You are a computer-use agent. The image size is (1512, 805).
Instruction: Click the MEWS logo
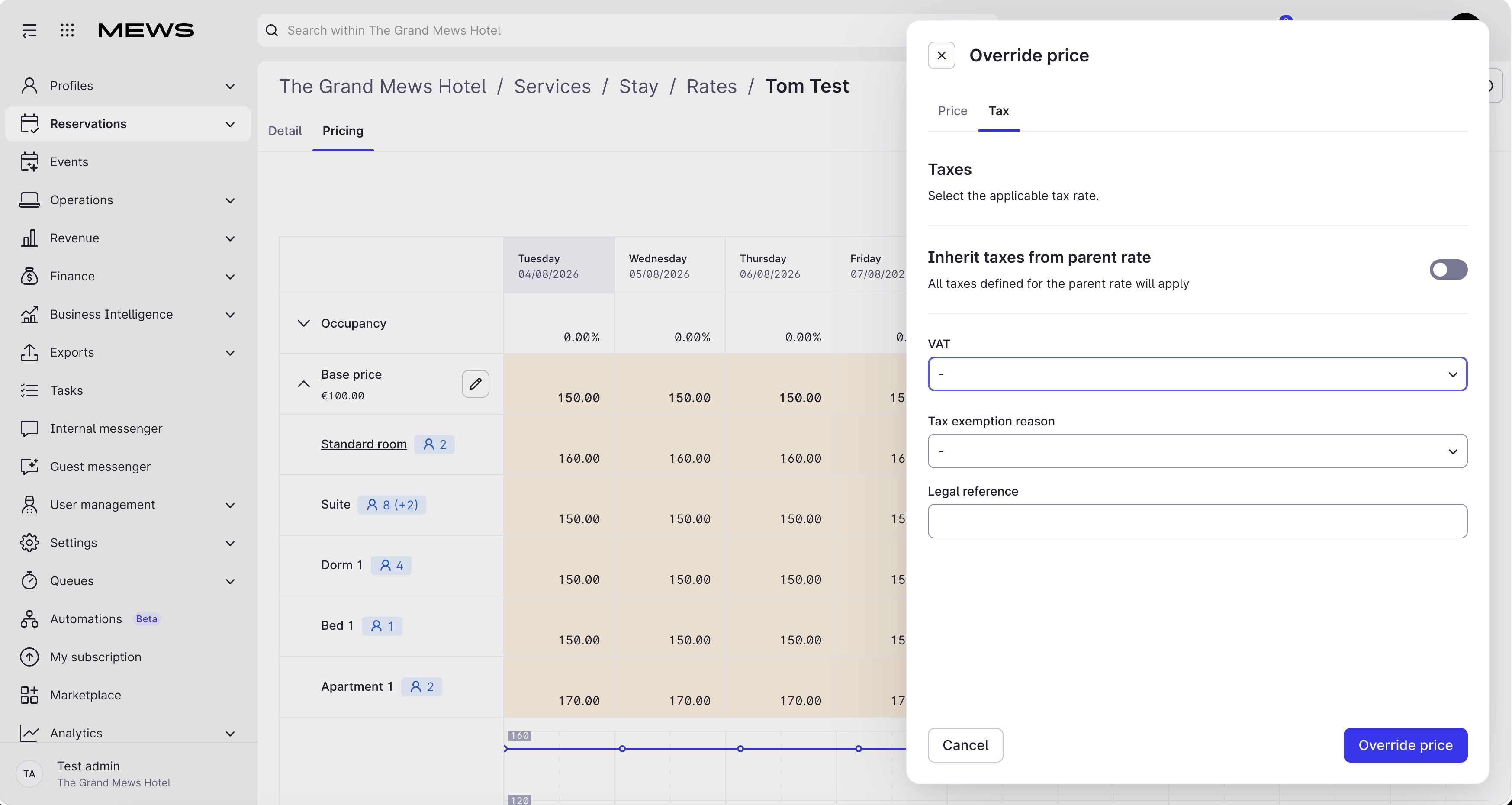point(145,31)
